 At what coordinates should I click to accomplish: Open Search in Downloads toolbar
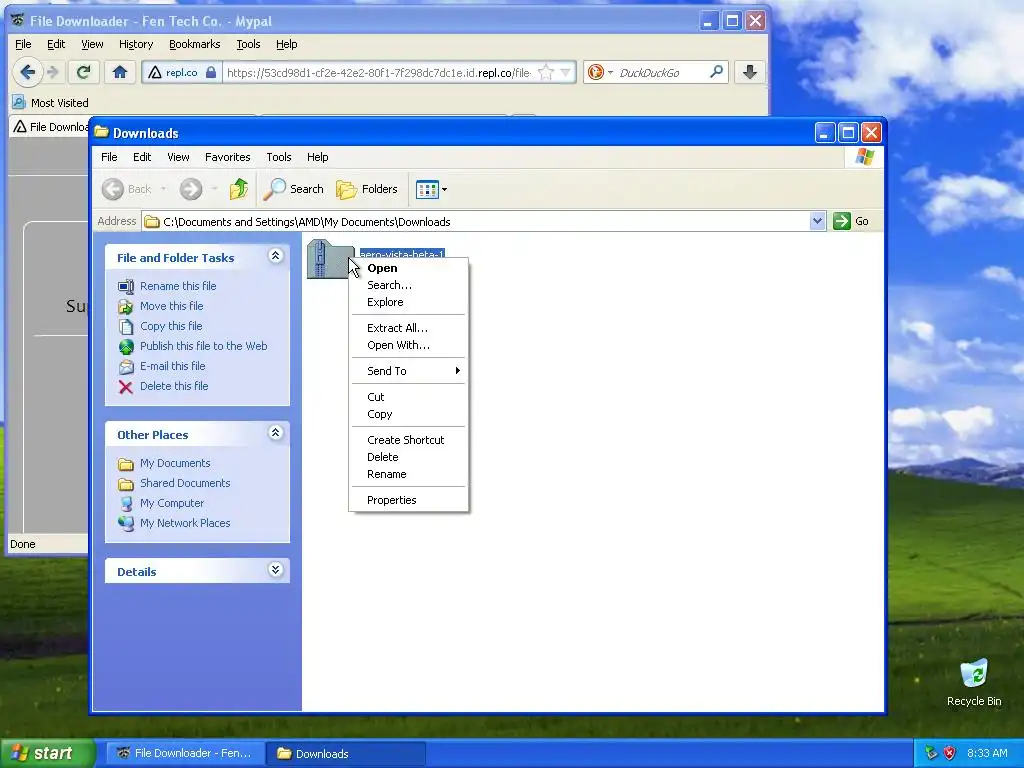pyautogui.click(x=294, y=189)
